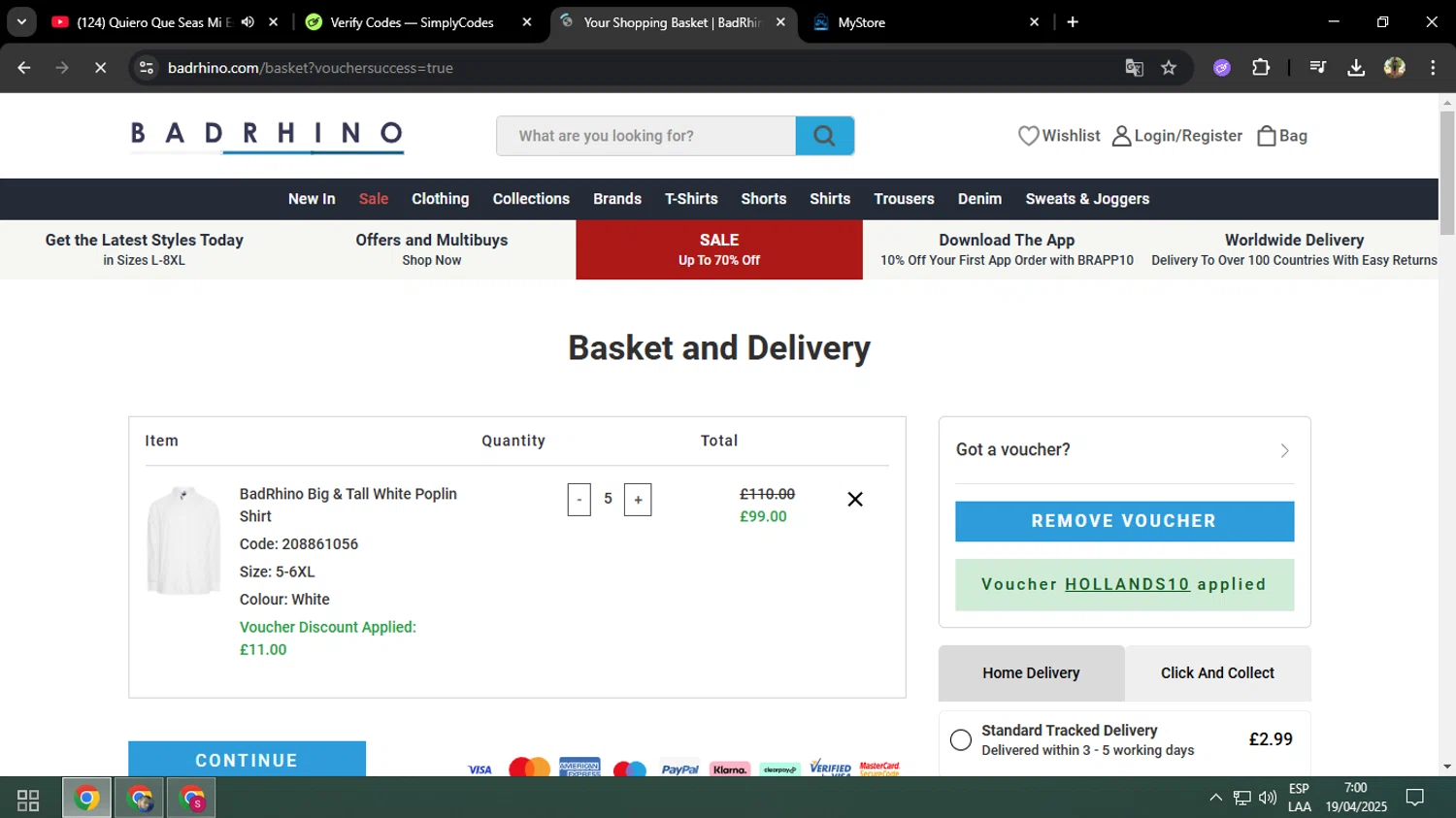1456x818 pixels.
Task: Click the SALE Up To 70% Off banner
Action: 719,249
